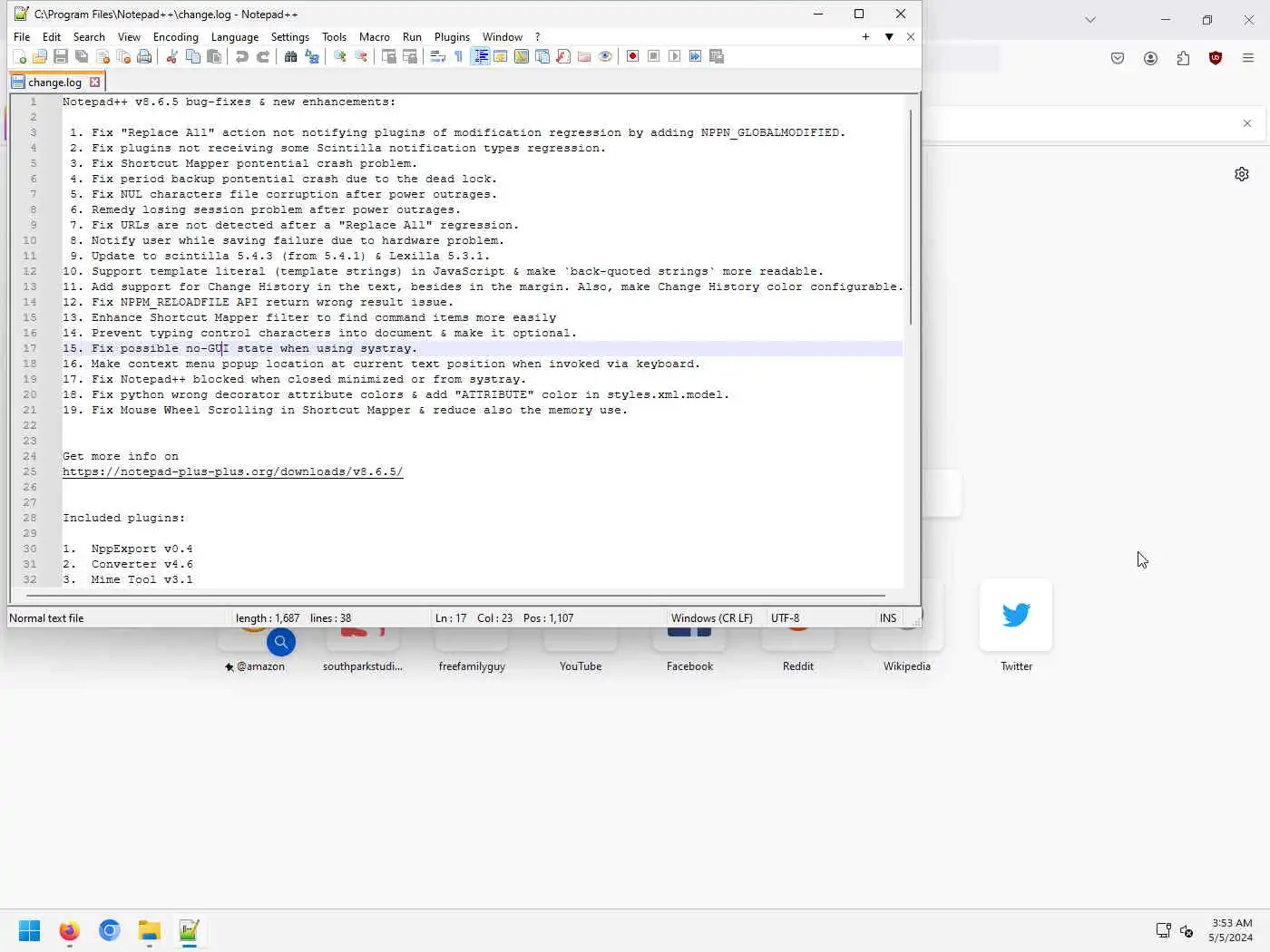Click Firefox Save to Pocket icon
Viewport: 1270px width, 952px height.
[x=1118, y=58]
